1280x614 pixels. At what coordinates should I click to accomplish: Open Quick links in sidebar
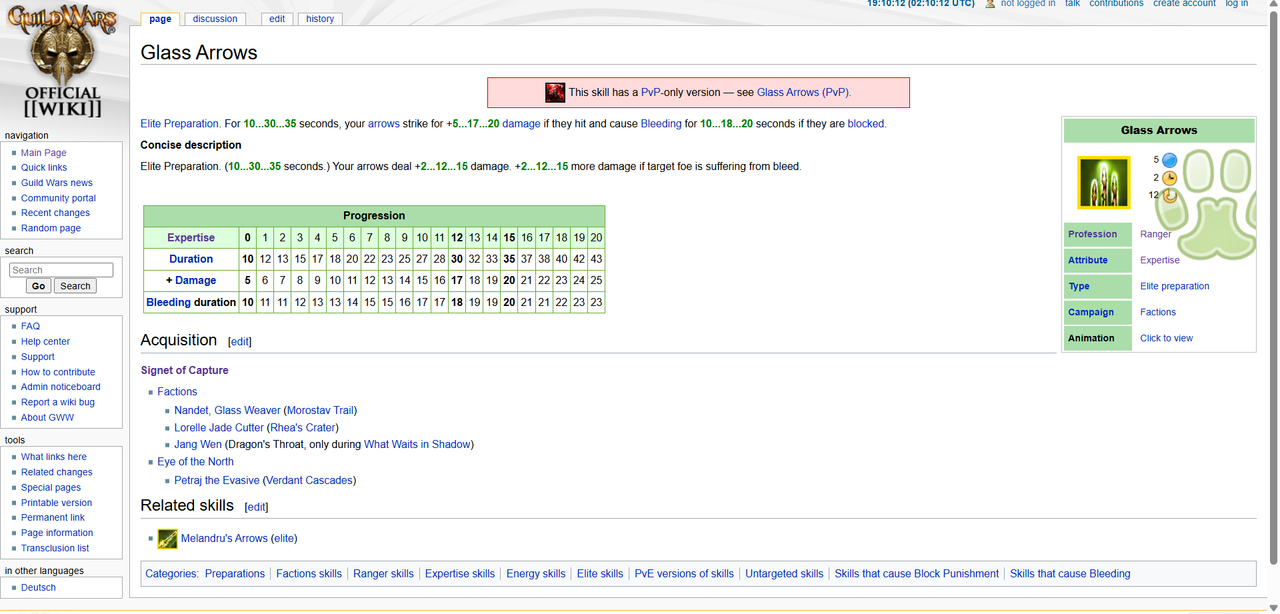point(44,168)
